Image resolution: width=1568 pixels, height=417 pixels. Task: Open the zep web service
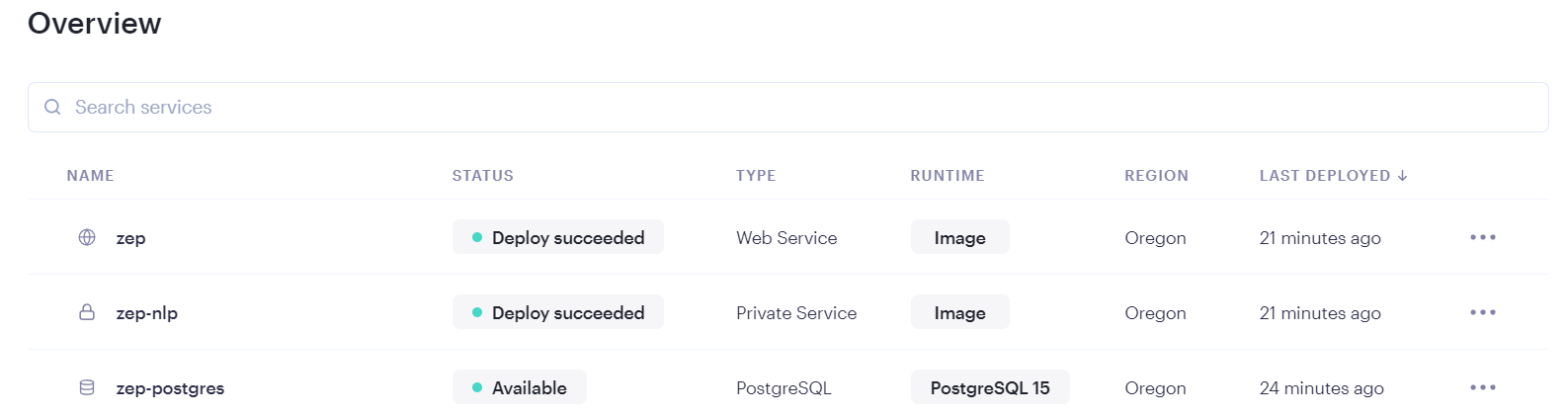click(x=130, y=238)
